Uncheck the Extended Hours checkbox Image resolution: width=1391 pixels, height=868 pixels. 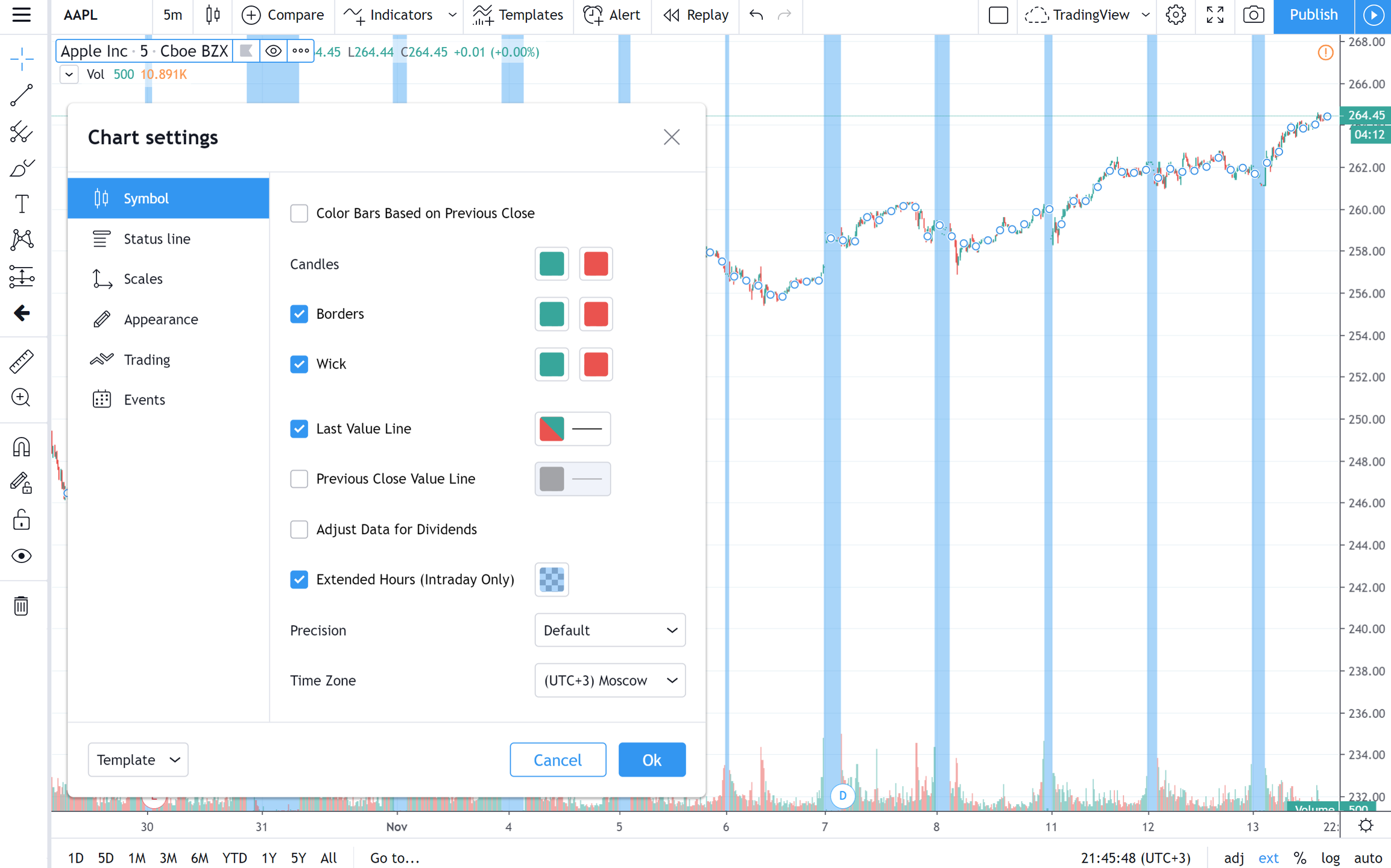click(x=299, y=579)
